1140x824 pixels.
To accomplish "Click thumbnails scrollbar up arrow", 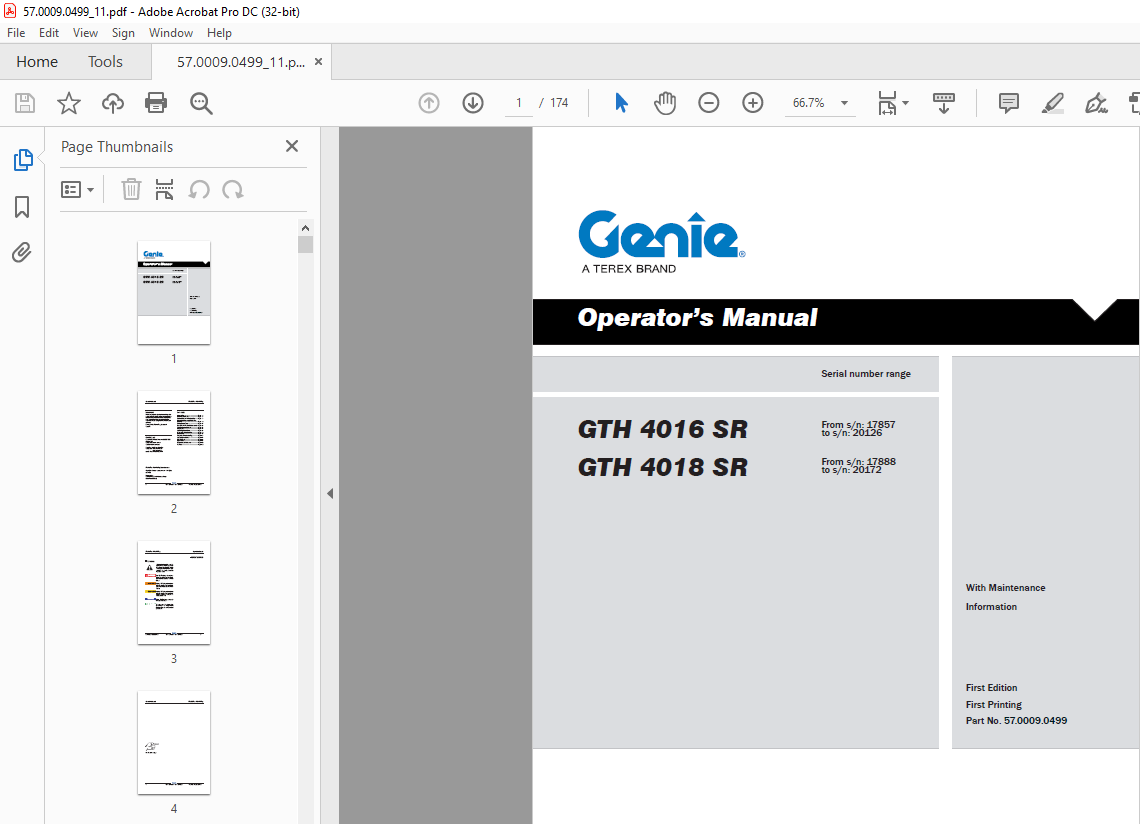I will coord(305,228).
